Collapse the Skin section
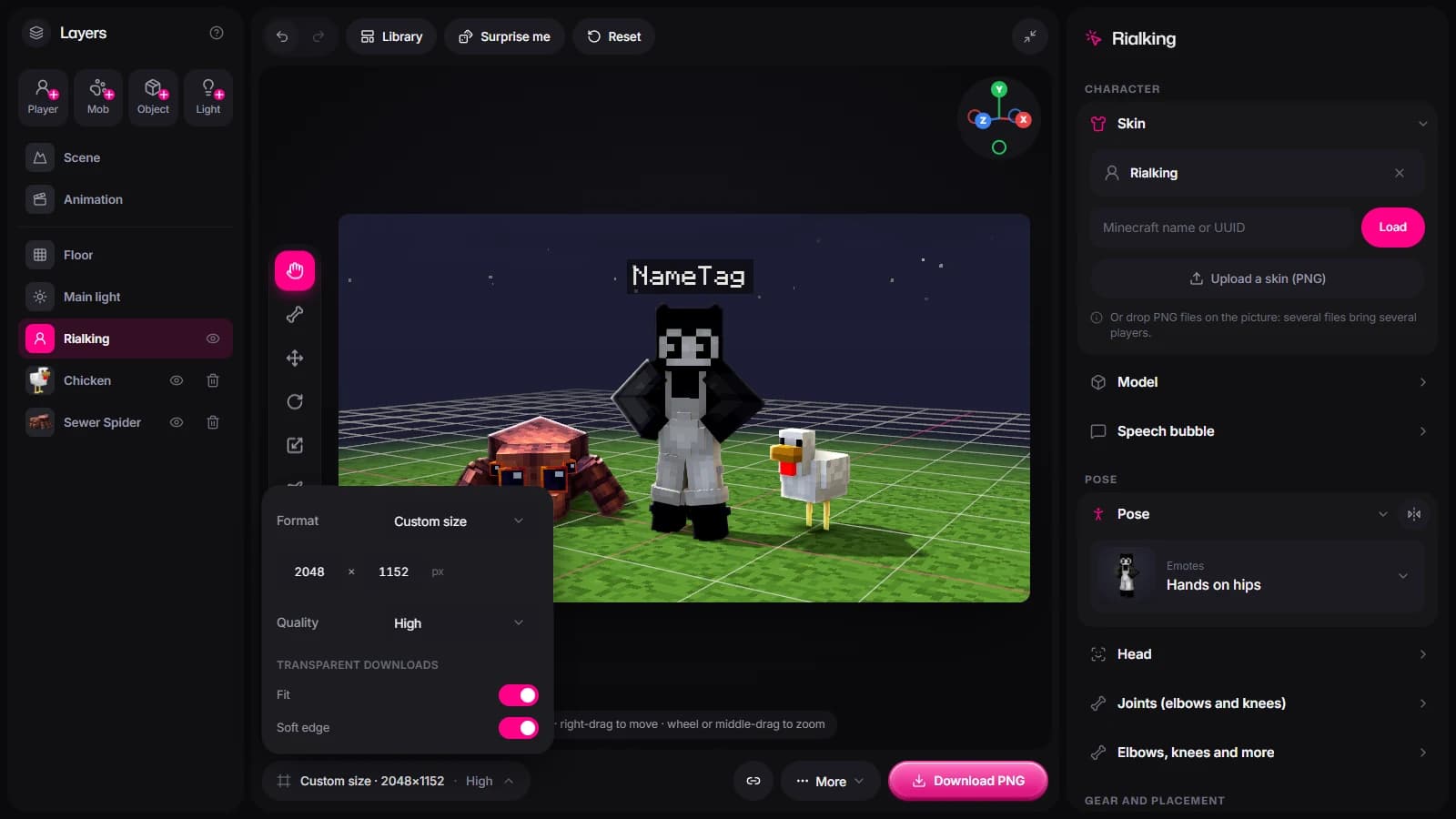 [1258, 124]
